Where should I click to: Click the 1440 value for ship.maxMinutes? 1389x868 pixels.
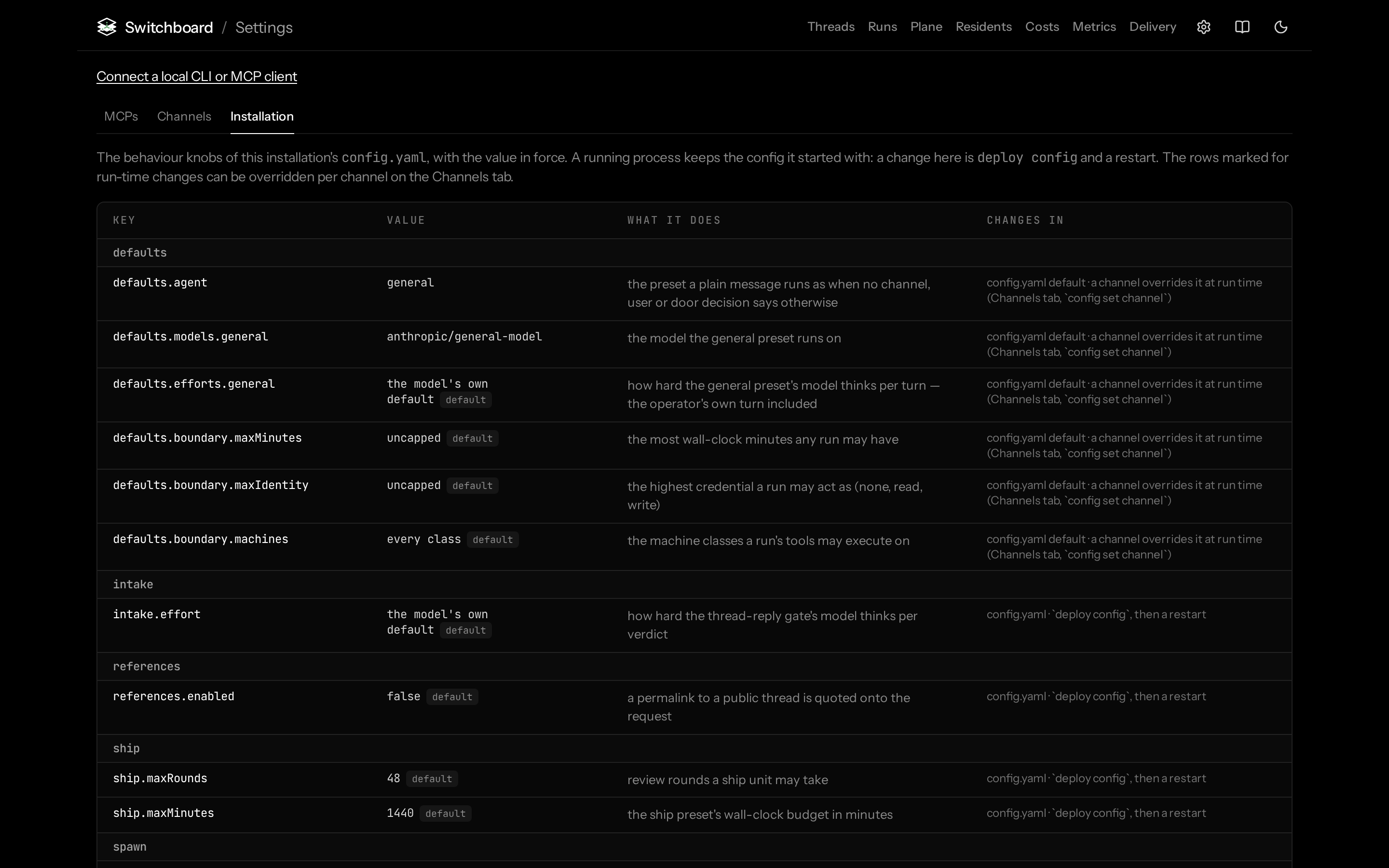[400, 813]
